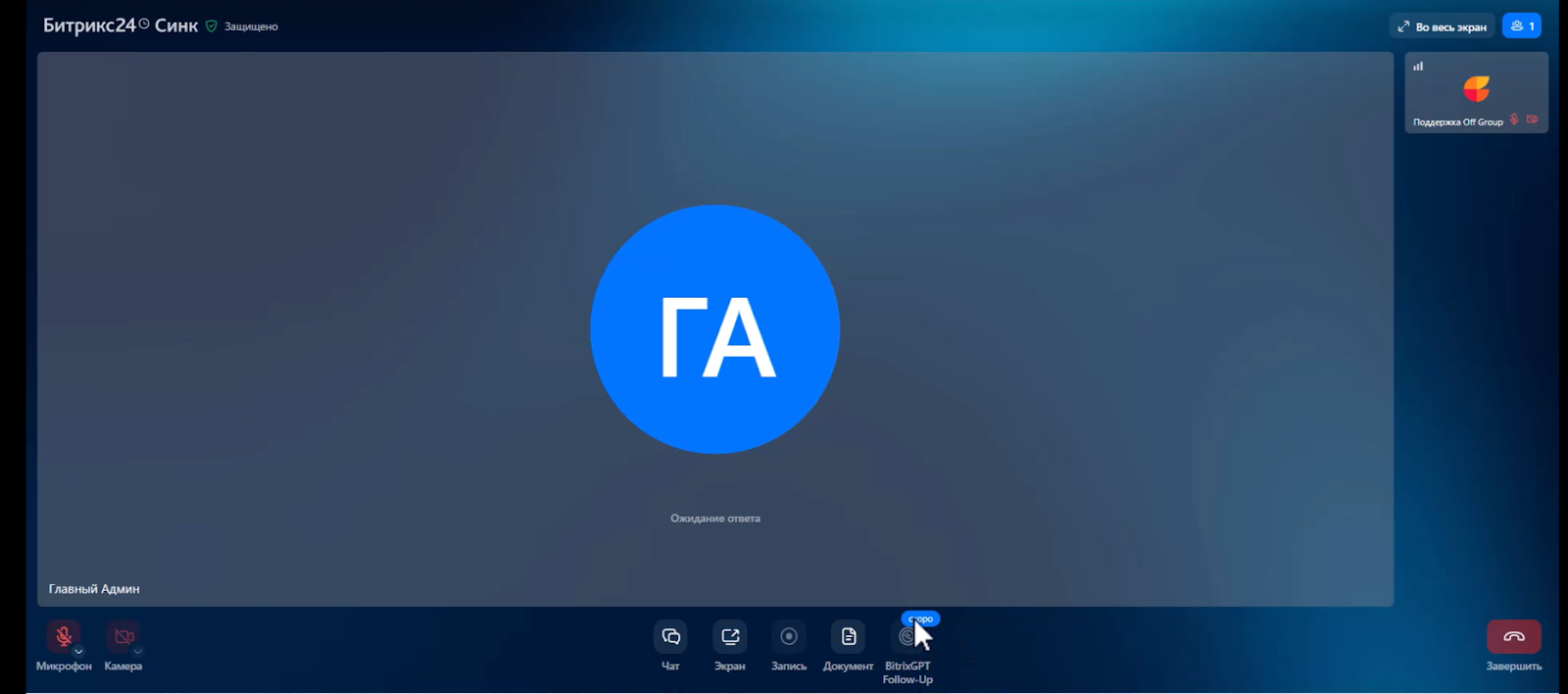This screenshot has height=694, width=1568.
Task: Click the Защищено shield icon
Action: (211, 26)
